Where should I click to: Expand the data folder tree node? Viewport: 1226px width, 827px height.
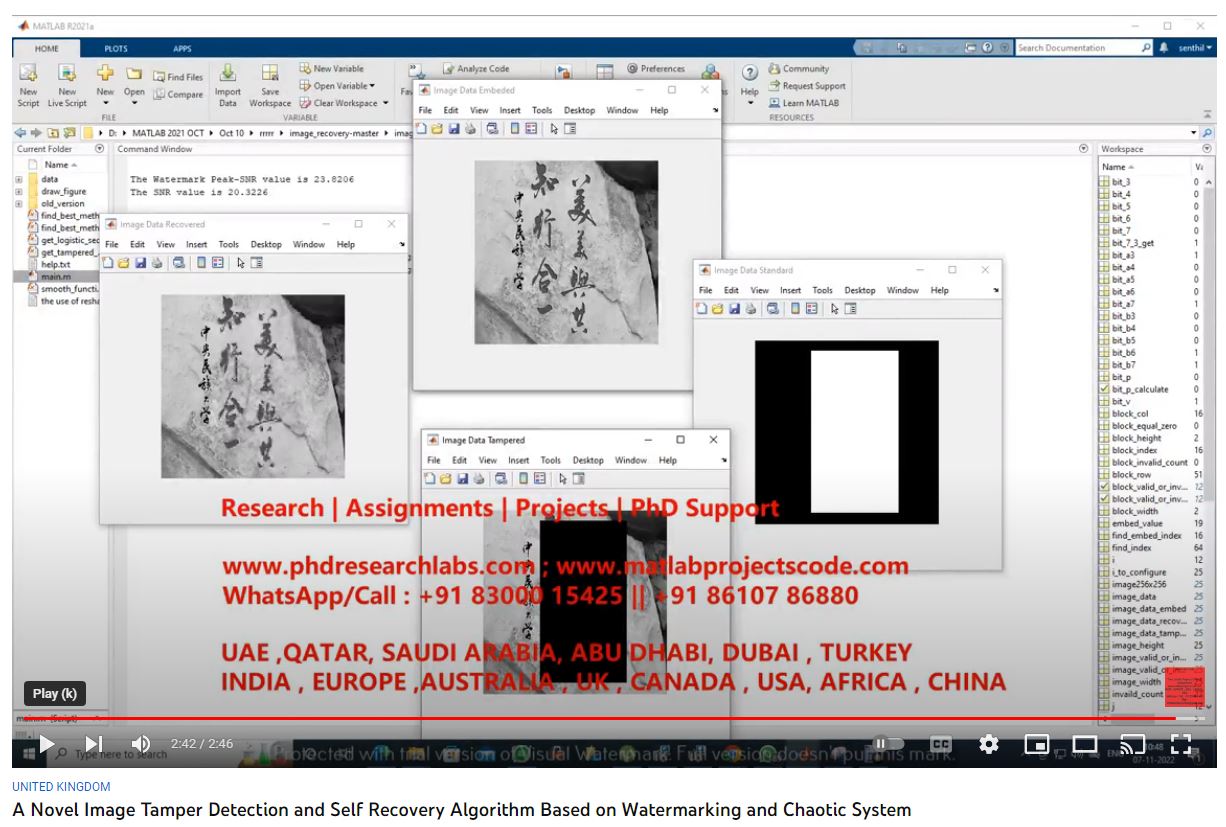tap(19, 179)
